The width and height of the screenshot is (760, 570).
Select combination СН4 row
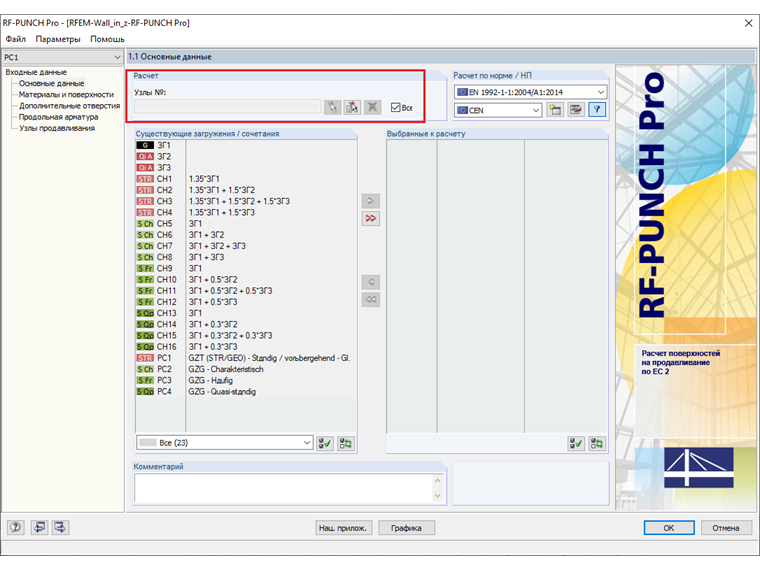pyautogui.click(x=246, y=212)
